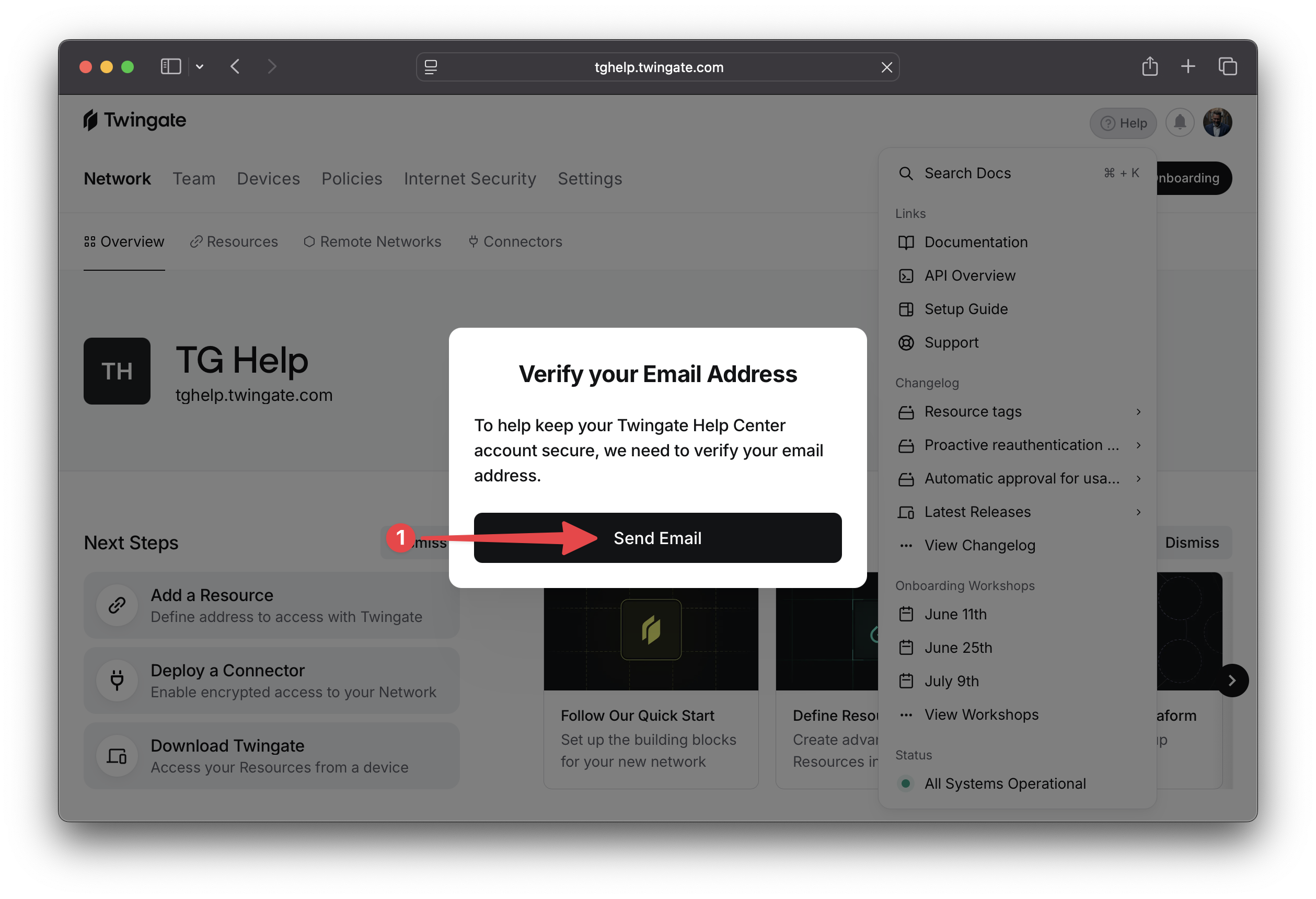Viewport: 1316px width, 899px height.
Task: Open the Settings section
Action: pyautogui.click(x=590, y=178)
